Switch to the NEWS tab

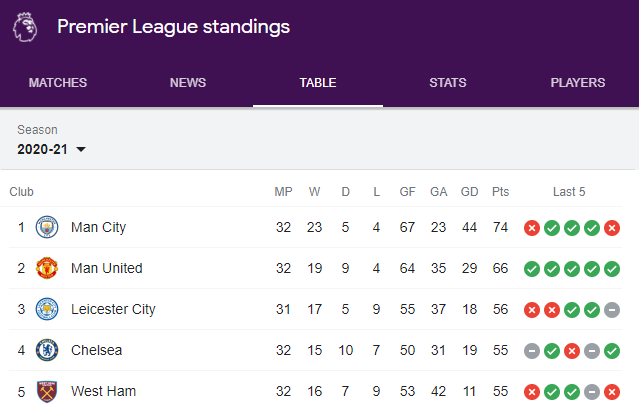pos(188,83)
